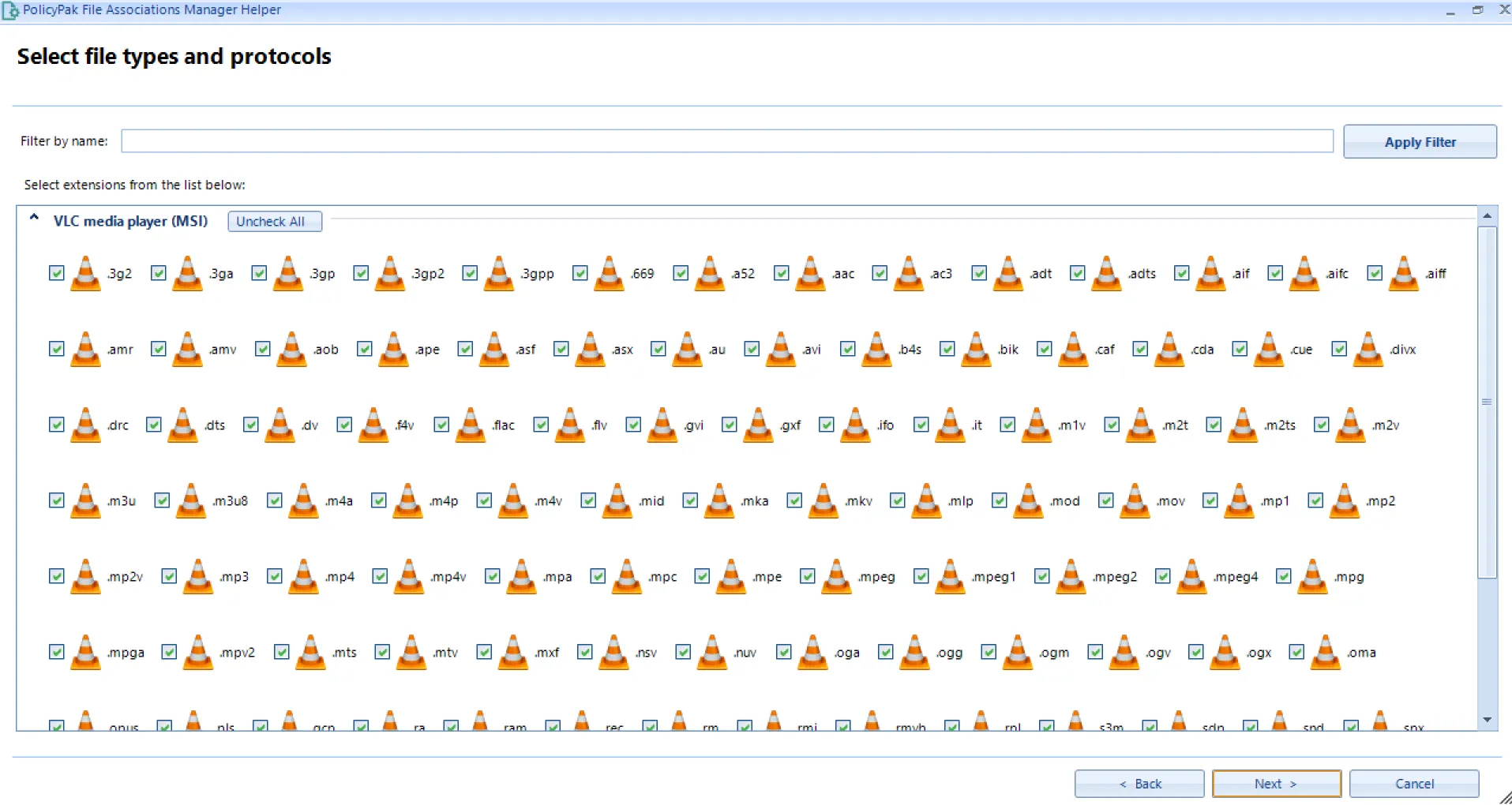Click the Apply Filter button

pos(1420,142)
